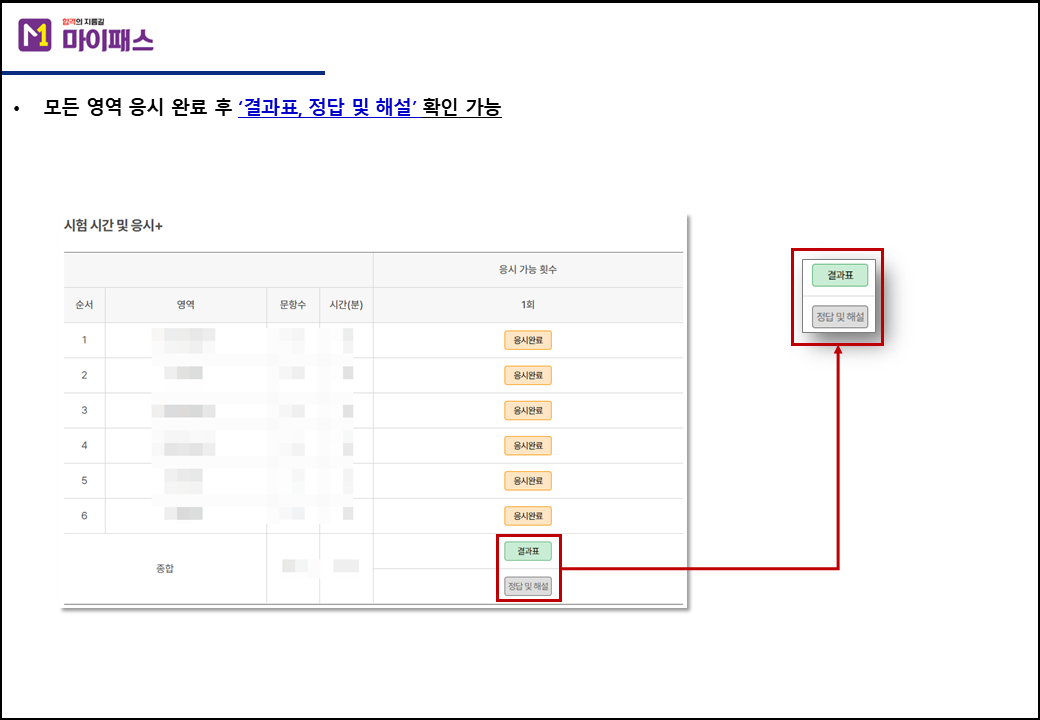Click the 응시 가능 횟수 header cell

tap(527, 270)
